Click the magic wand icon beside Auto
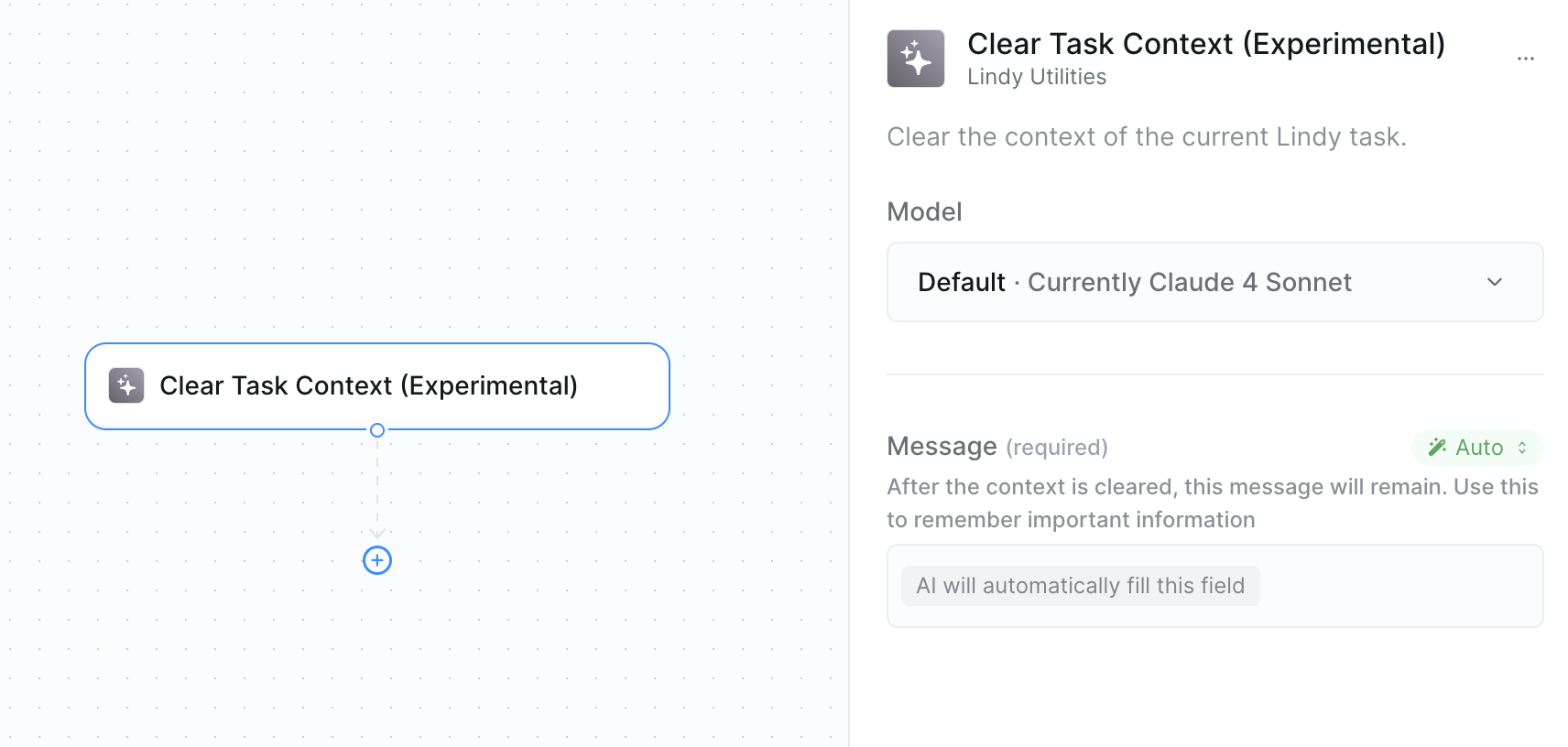The width and height of the screenshot is (1568, 747). pos(1437,447)
